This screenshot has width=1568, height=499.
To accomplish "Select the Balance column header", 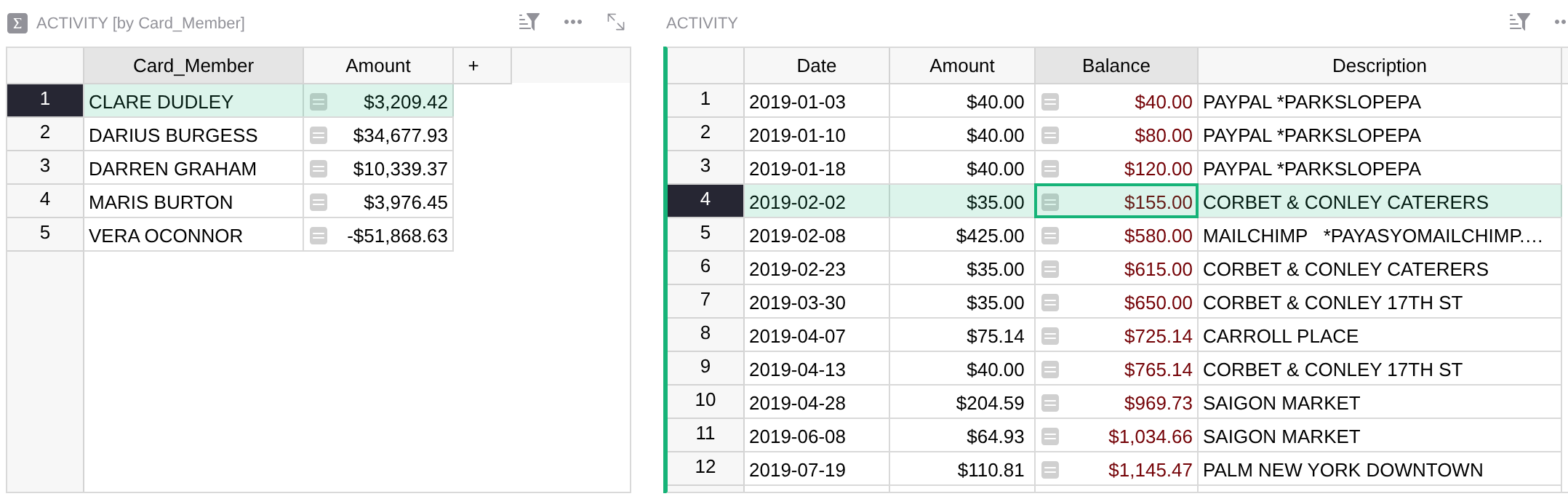I will point(1116,65).
